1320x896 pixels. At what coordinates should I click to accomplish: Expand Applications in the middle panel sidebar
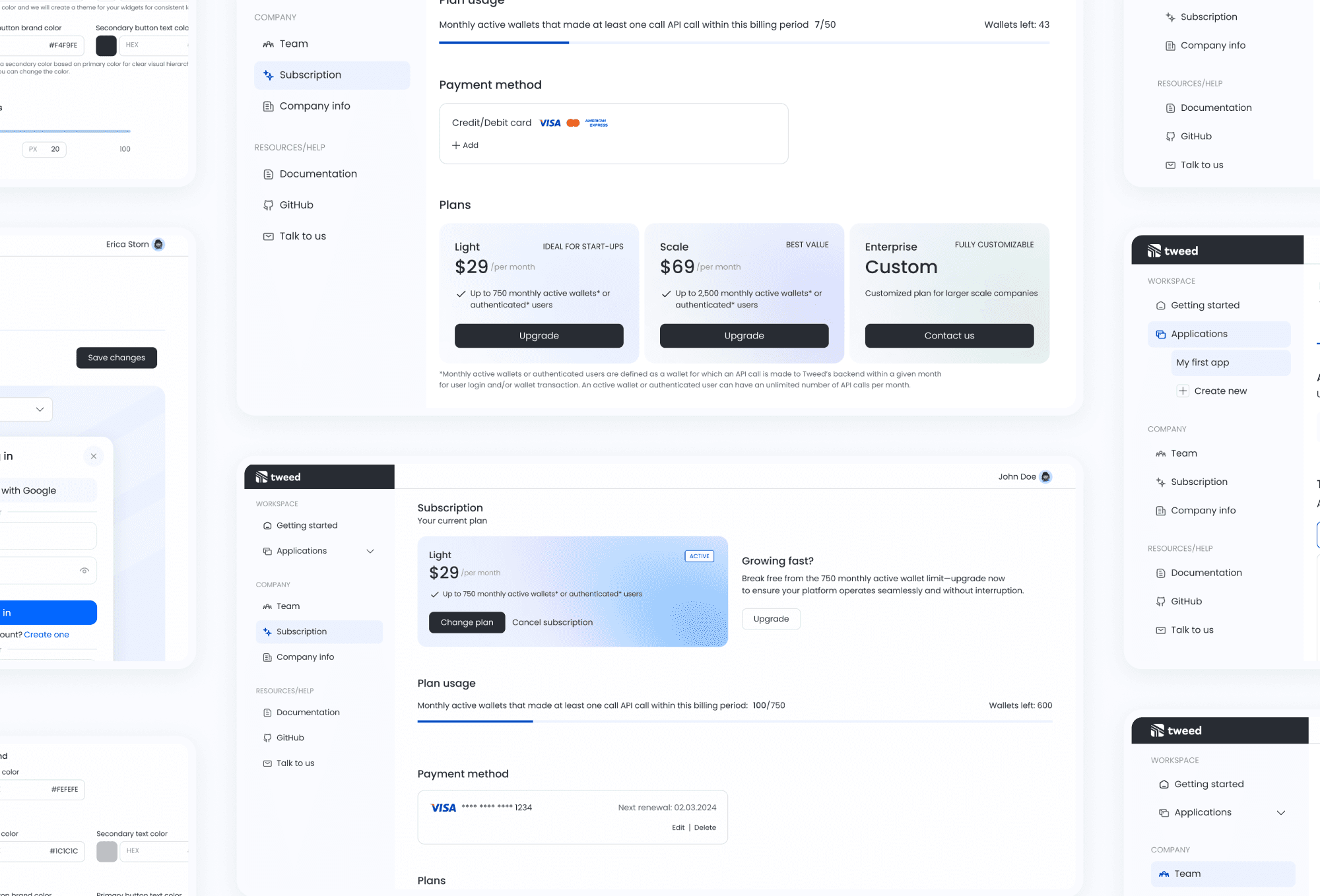(x=370, y=552)
